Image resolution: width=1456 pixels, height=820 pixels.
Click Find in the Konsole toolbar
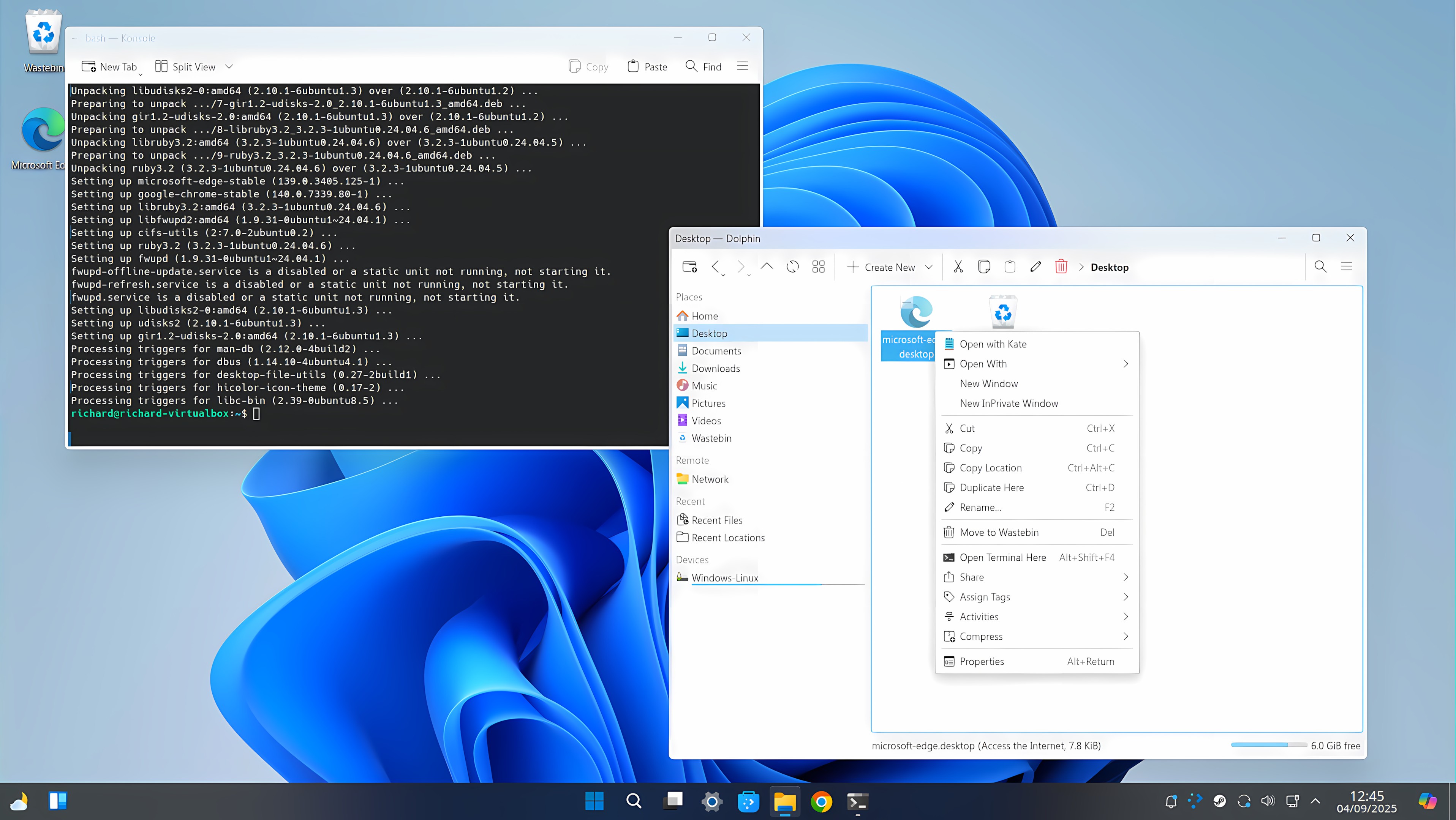703,66
